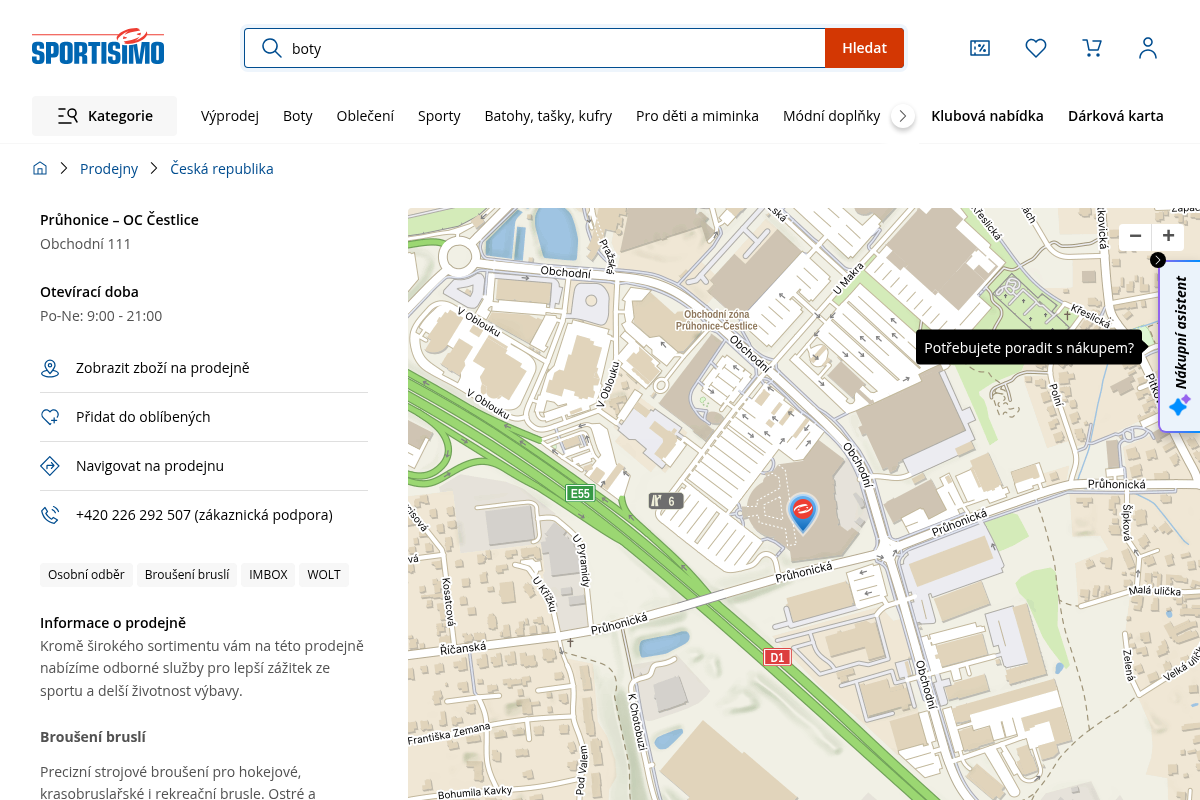Close the shopping assistant tooltip
The width and height of the screenshot is (1200, 800).
tap(1158, 260)
